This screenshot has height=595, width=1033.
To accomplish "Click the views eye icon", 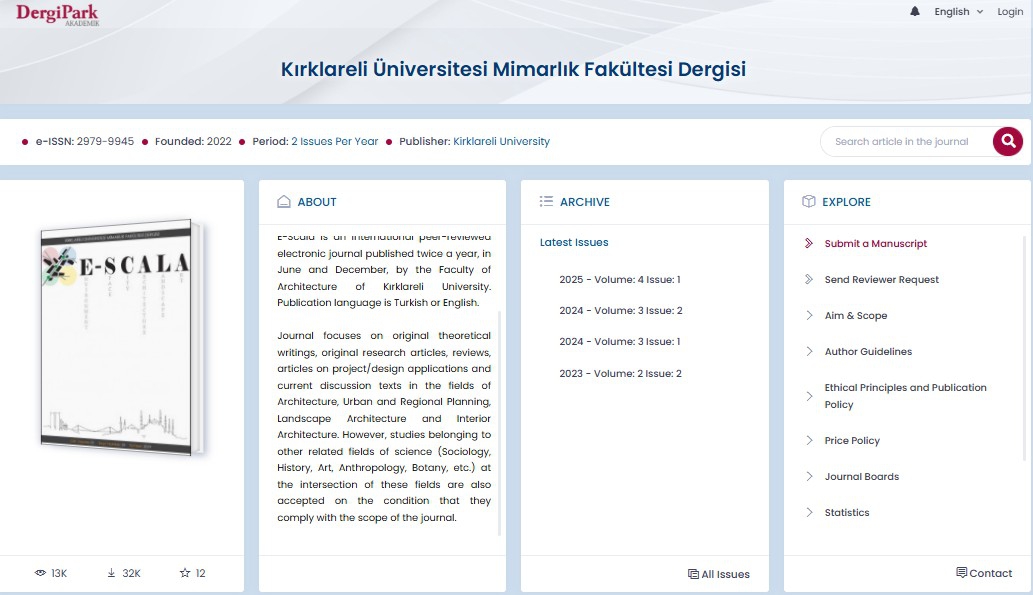I will (x=41, y=573).
